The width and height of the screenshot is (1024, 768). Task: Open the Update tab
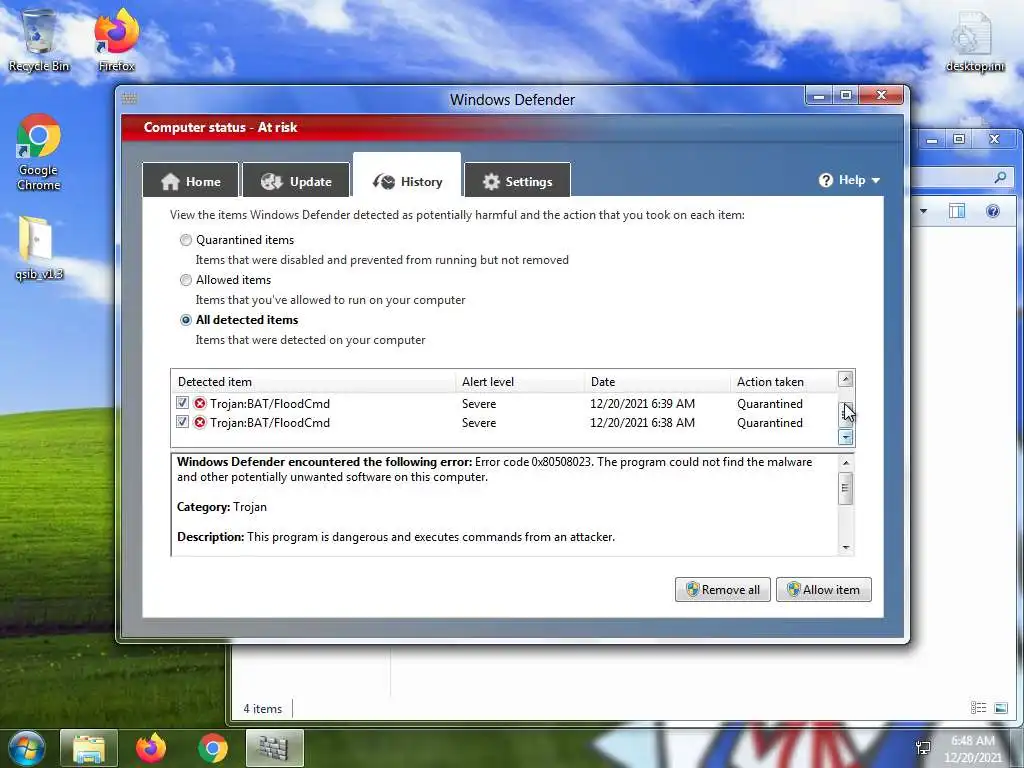(296, 182)
